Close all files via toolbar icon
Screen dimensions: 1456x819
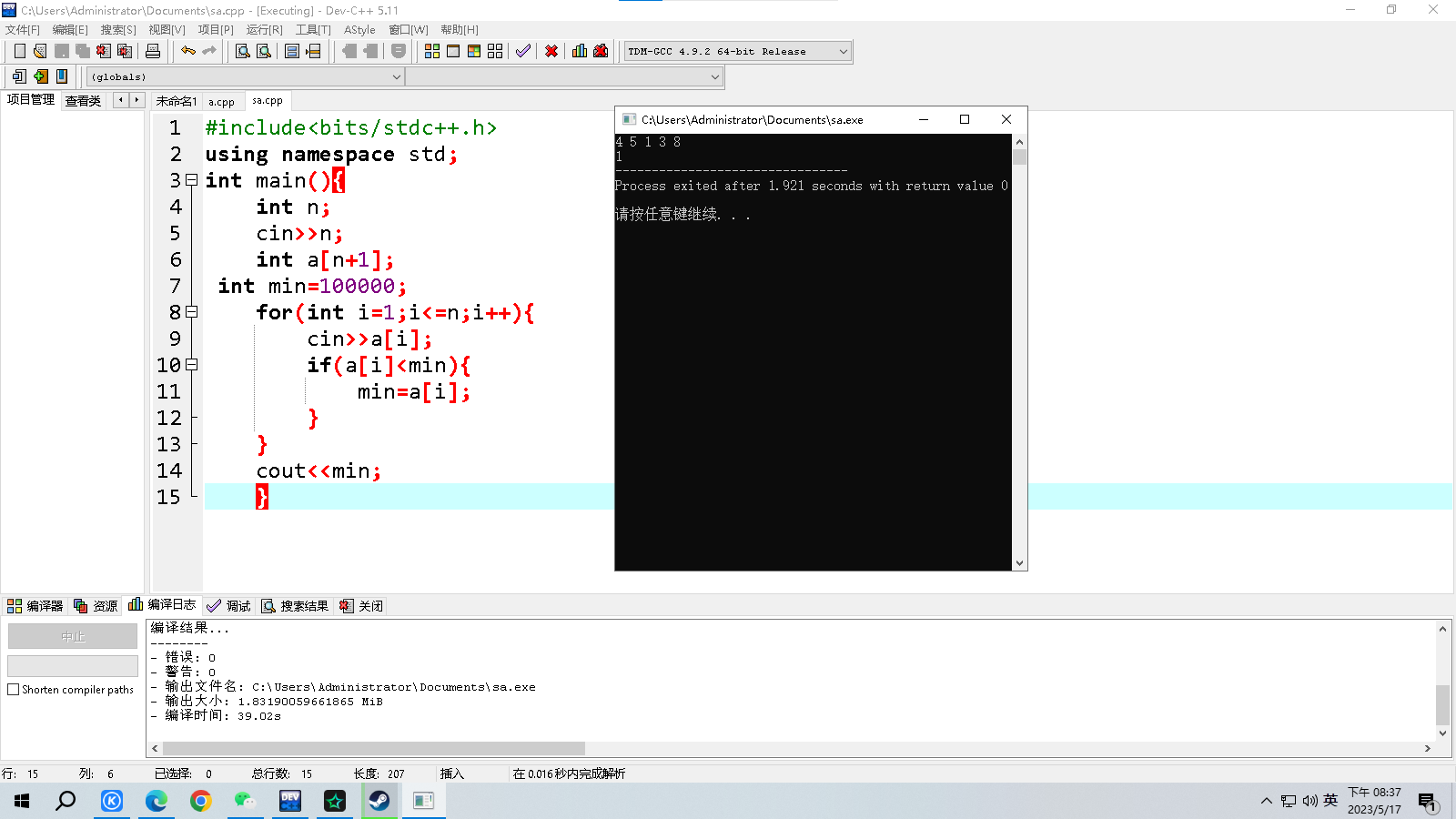coord(126,51)
